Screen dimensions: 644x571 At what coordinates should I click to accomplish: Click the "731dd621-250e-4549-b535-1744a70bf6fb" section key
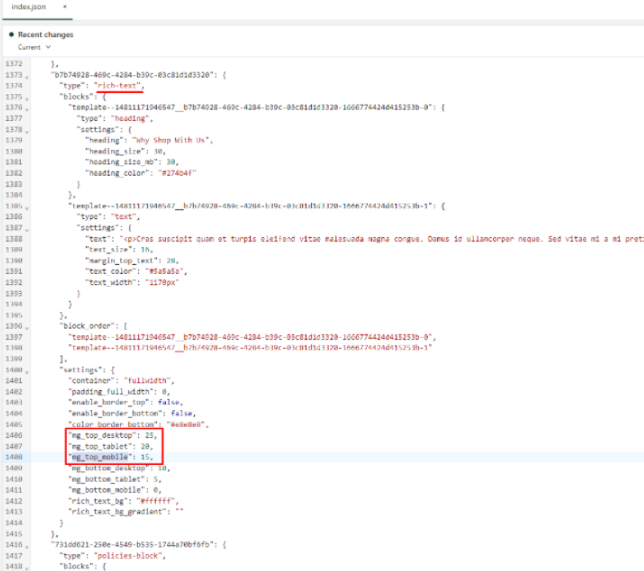point(134,544)
